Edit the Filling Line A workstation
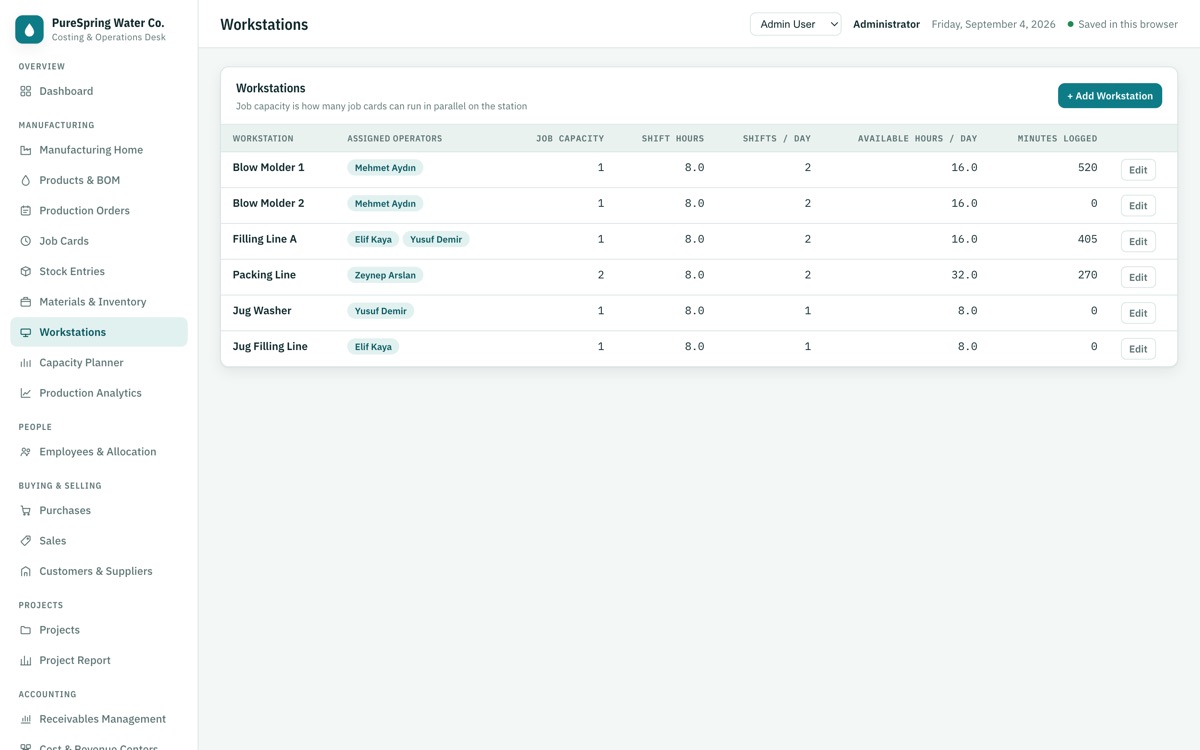This screenshot has width=1200, height=750. (x=1138, y=241)
